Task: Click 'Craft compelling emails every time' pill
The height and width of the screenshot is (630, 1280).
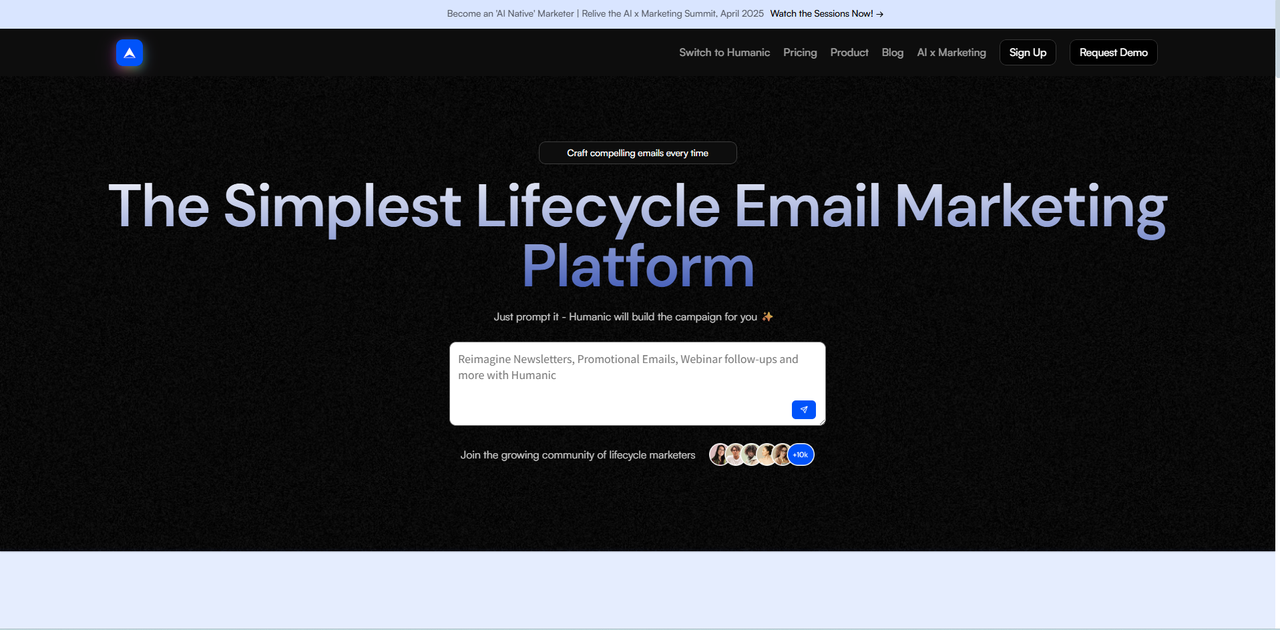Action: (x=638, y=153)
